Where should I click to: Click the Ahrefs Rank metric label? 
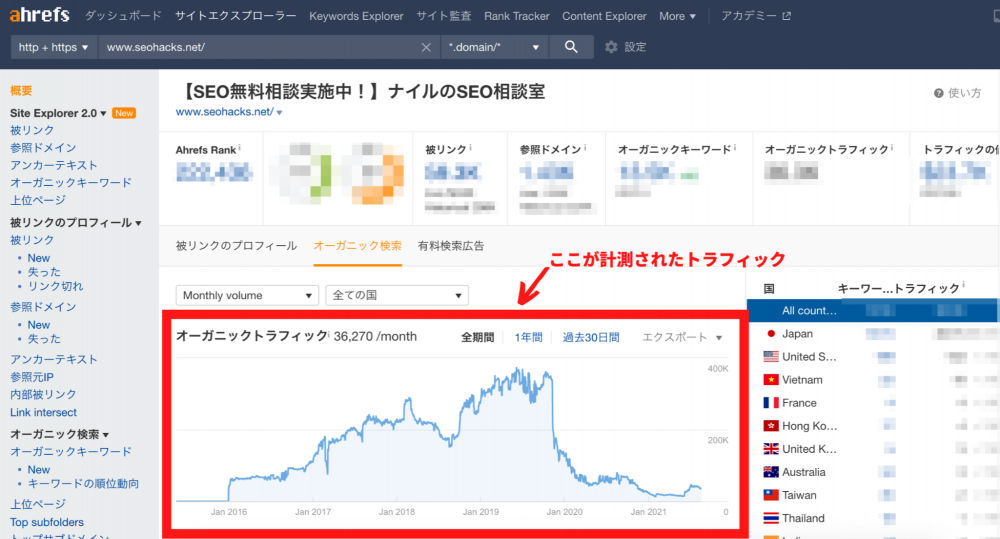pyautogui.click(x=206, y=150)
